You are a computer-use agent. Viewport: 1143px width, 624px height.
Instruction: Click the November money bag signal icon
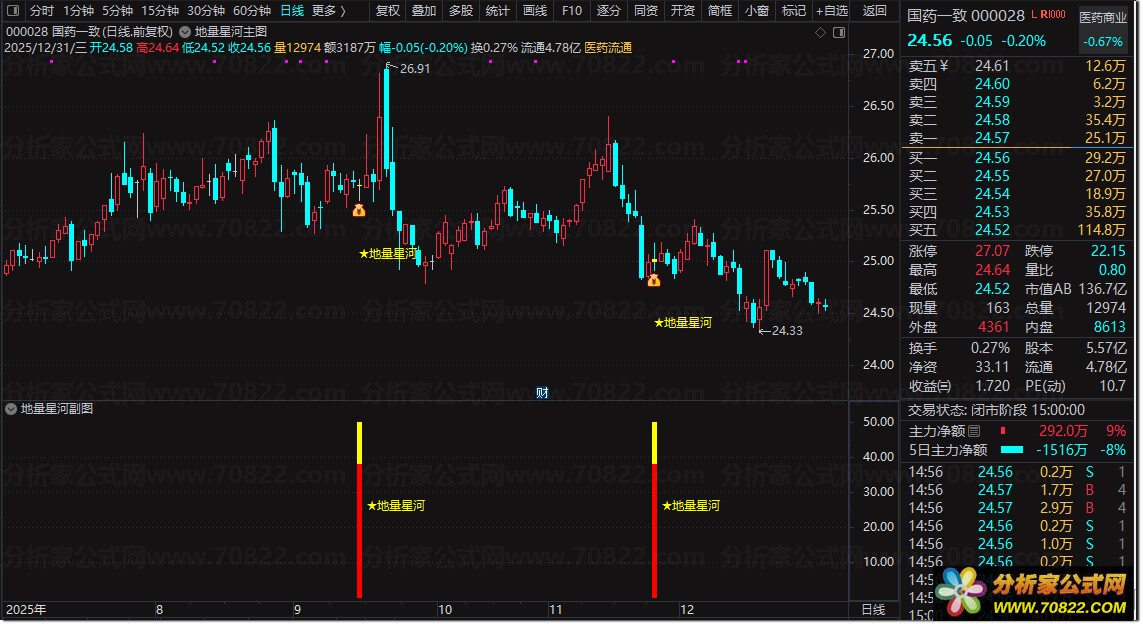654,279
